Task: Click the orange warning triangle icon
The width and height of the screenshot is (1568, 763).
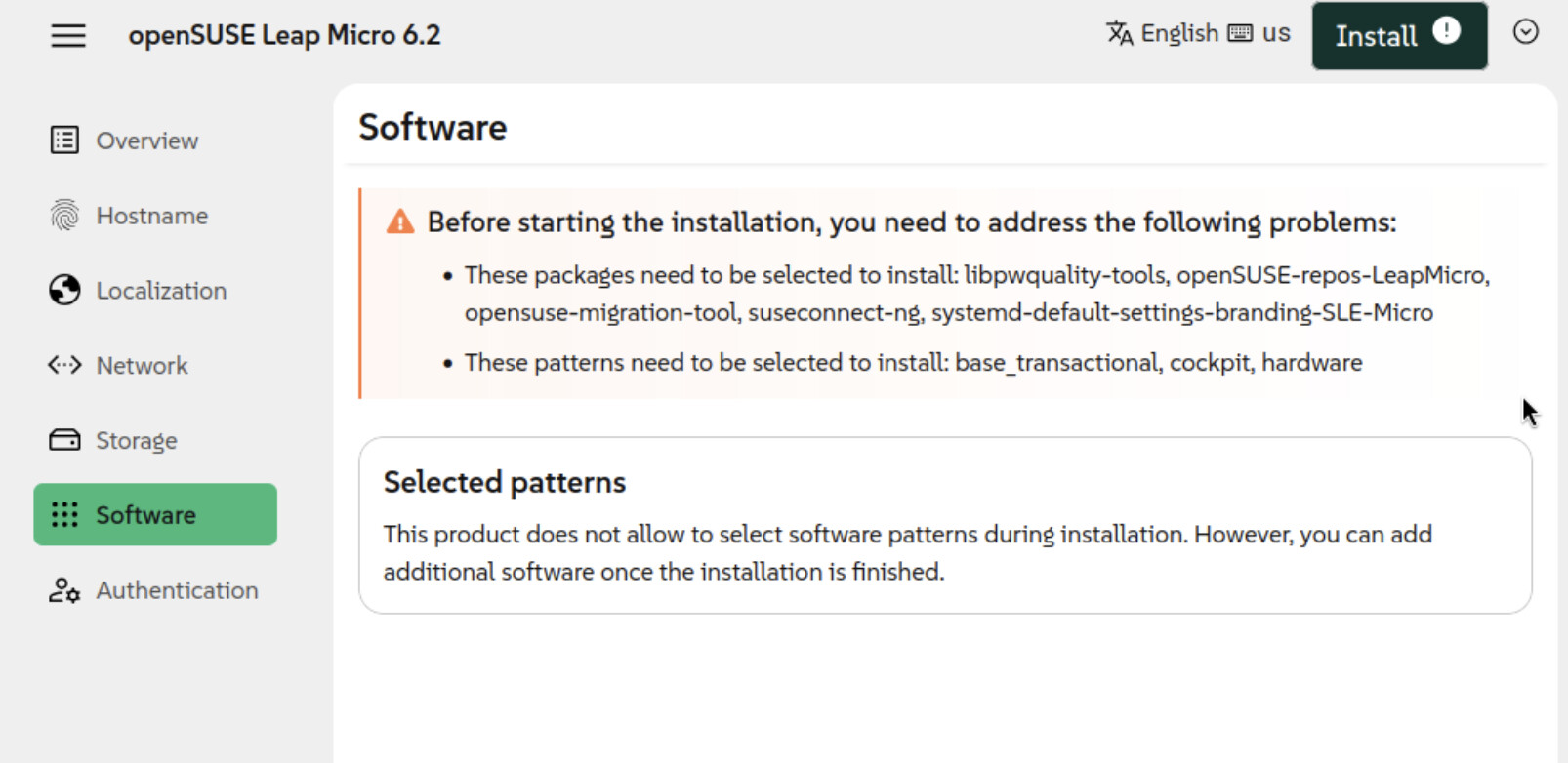Action: 400,222
